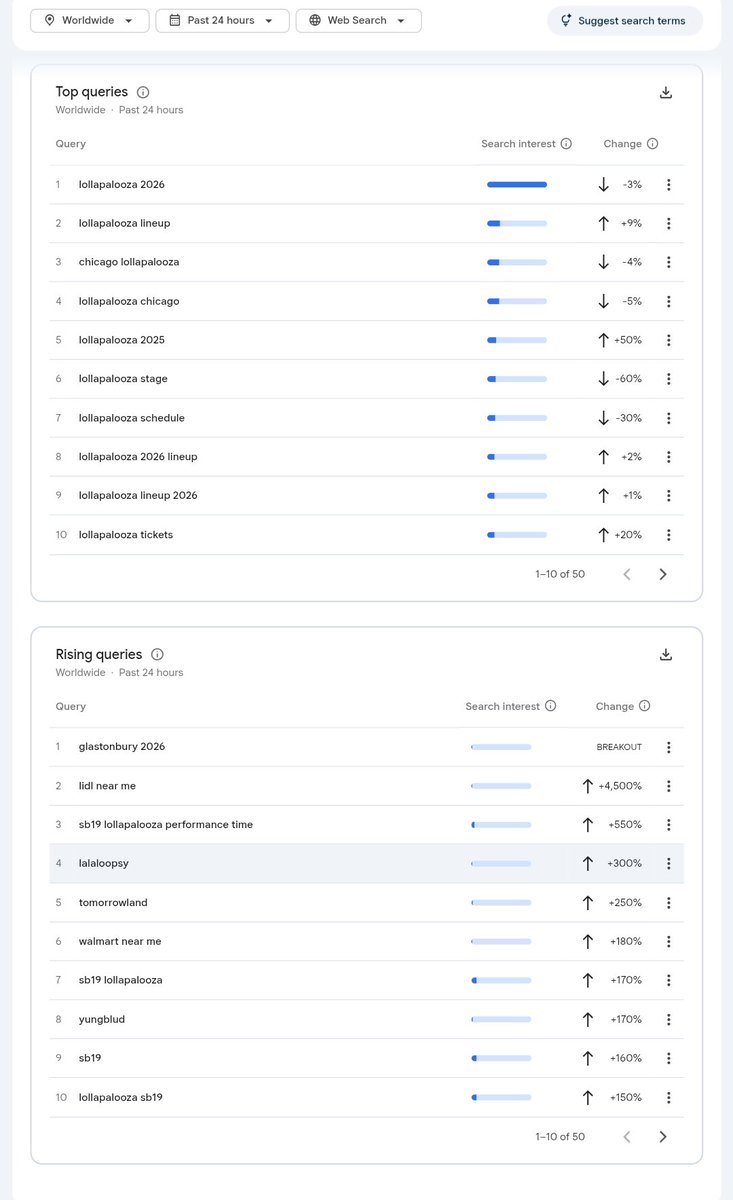Screen dimensions: 733x1200
Task: Open more options for lollapalooza stage row
Action: 668,379
